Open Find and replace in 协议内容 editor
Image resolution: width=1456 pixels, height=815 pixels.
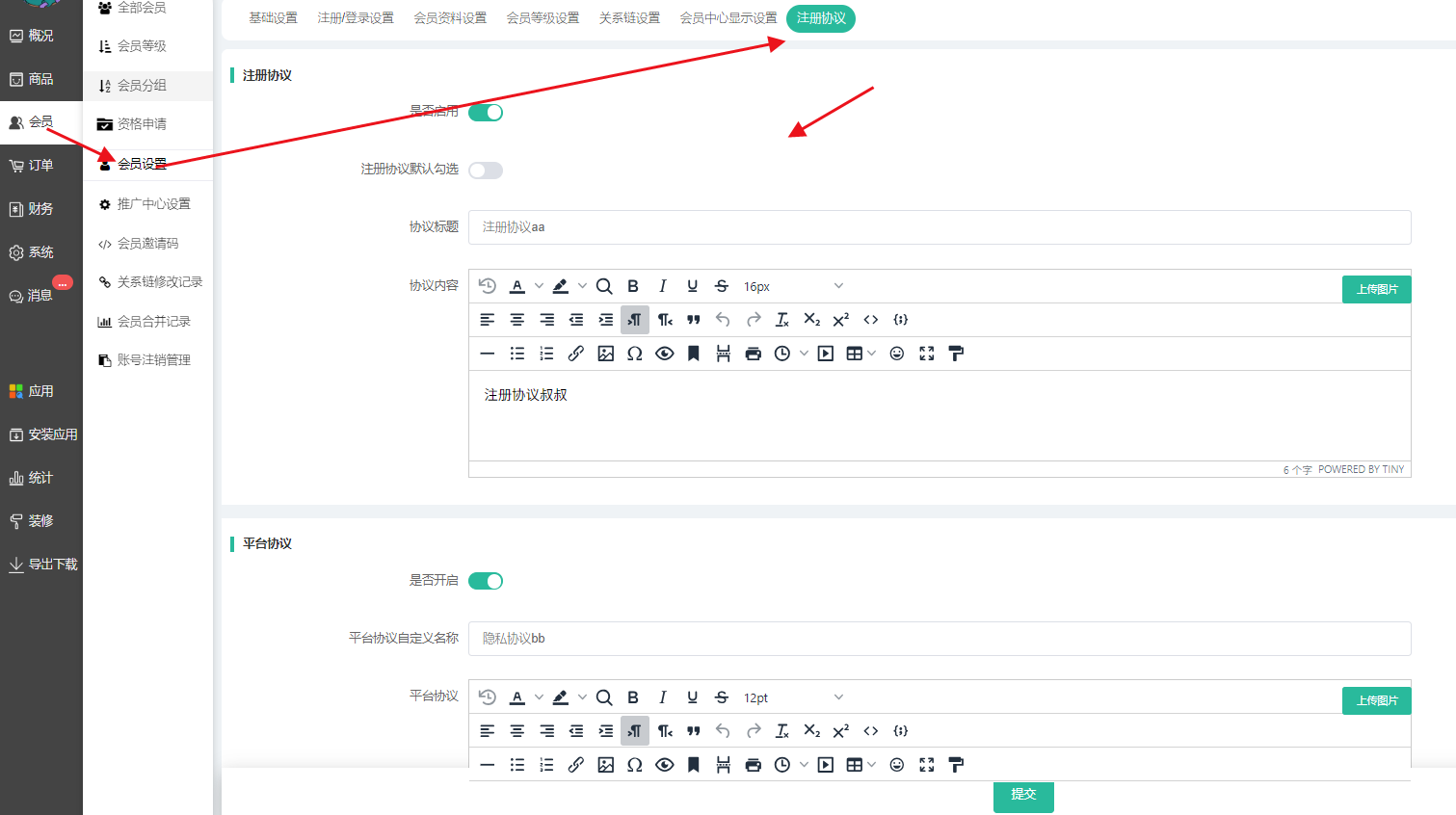click(604, 286)
